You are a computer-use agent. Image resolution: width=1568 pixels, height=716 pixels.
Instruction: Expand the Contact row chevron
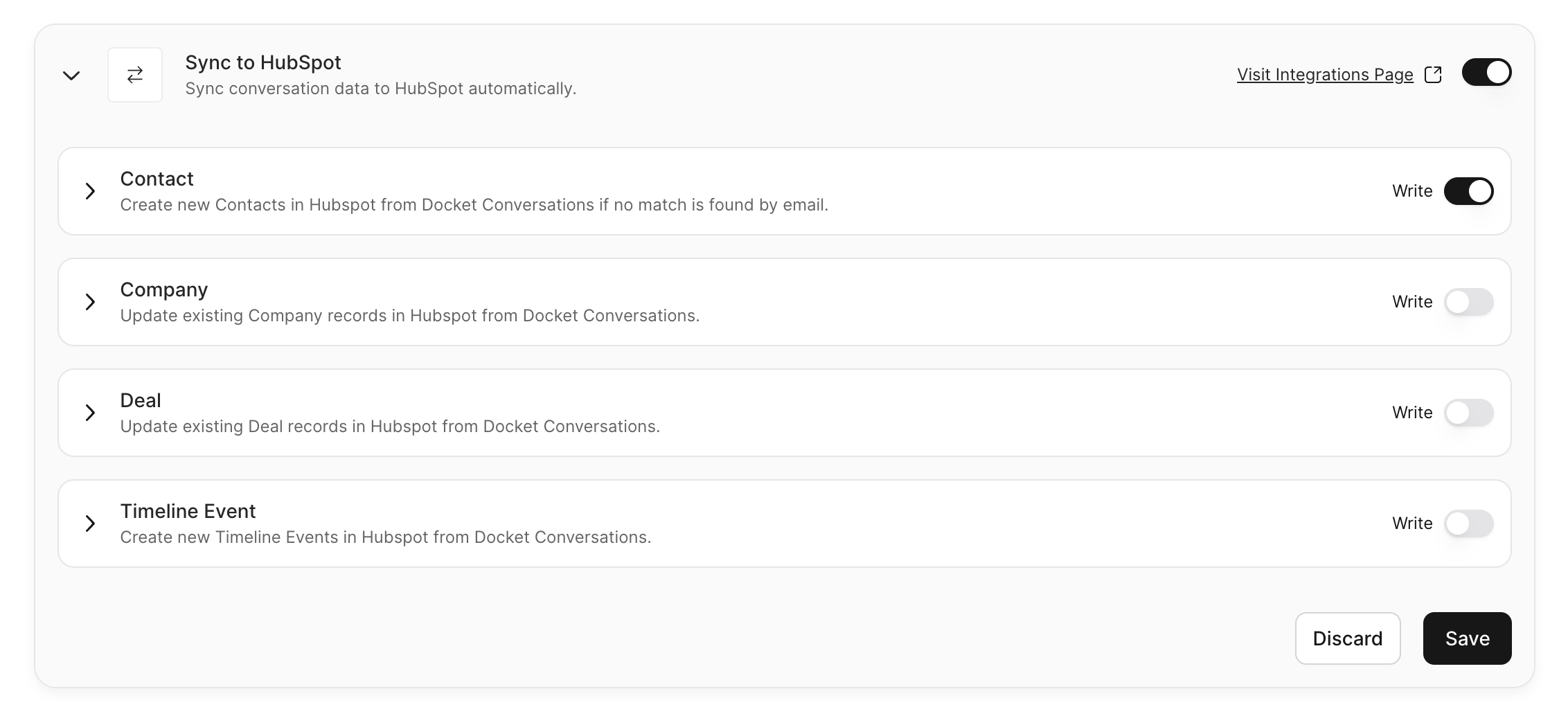90,191
